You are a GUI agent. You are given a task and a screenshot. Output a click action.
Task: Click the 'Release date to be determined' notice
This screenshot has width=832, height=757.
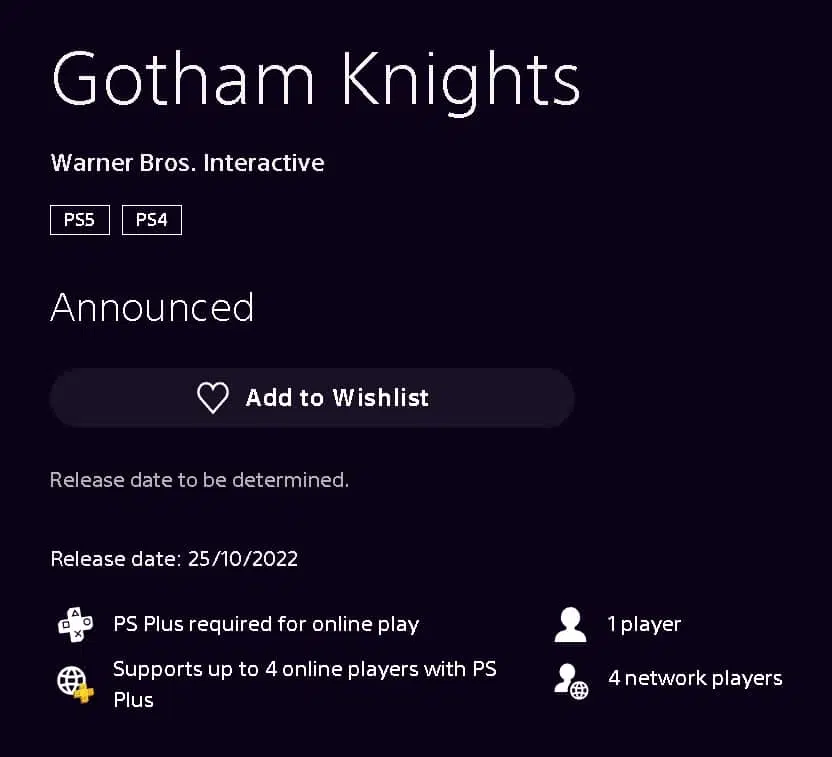[200, 480]
